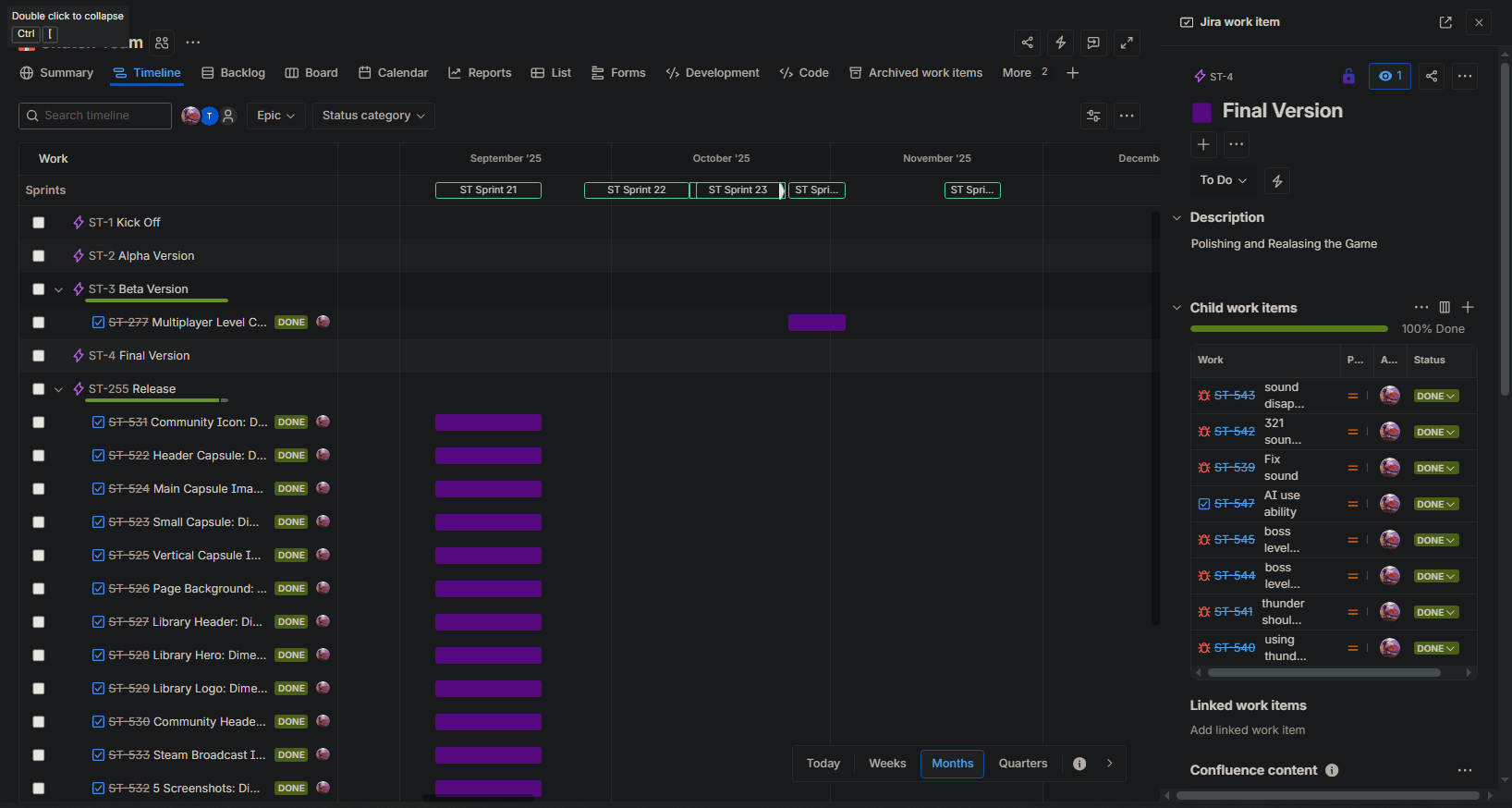Check the ST-2 Alpha Version checkbox
This screenshot has width=1512, height=808.
(39, 256)
